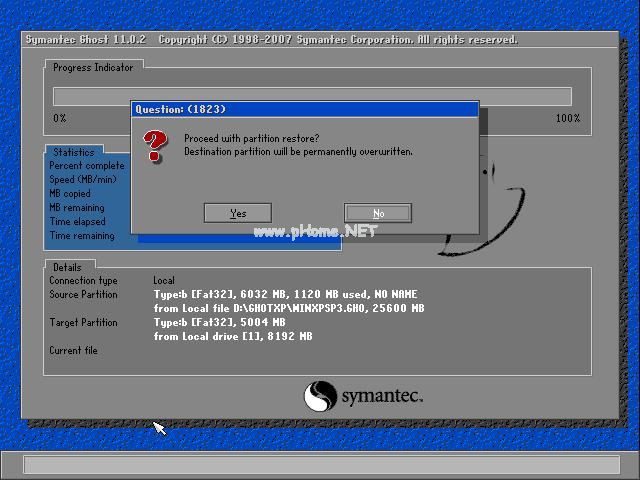Screen dimensions: 640x480
Task: Click the Time remaining statistic label
Action: [82, 236]
